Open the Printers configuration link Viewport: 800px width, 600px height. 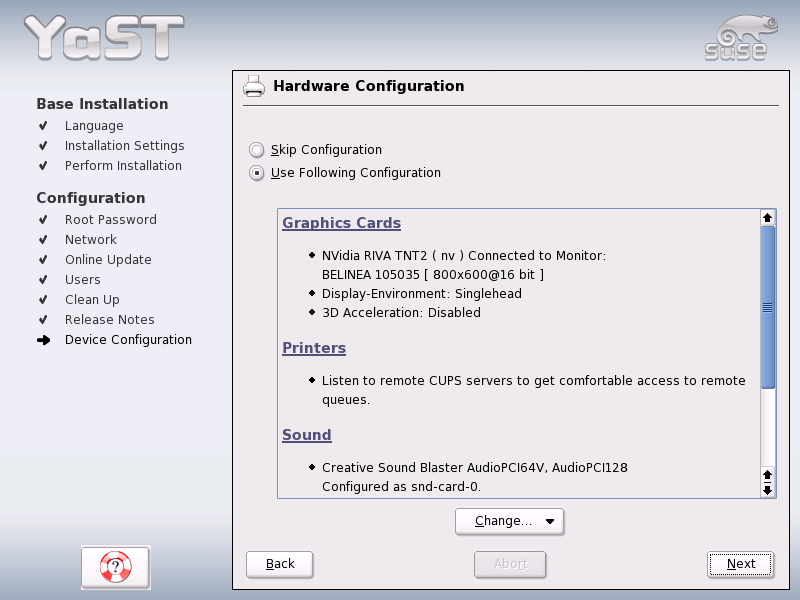click(314, 348)
